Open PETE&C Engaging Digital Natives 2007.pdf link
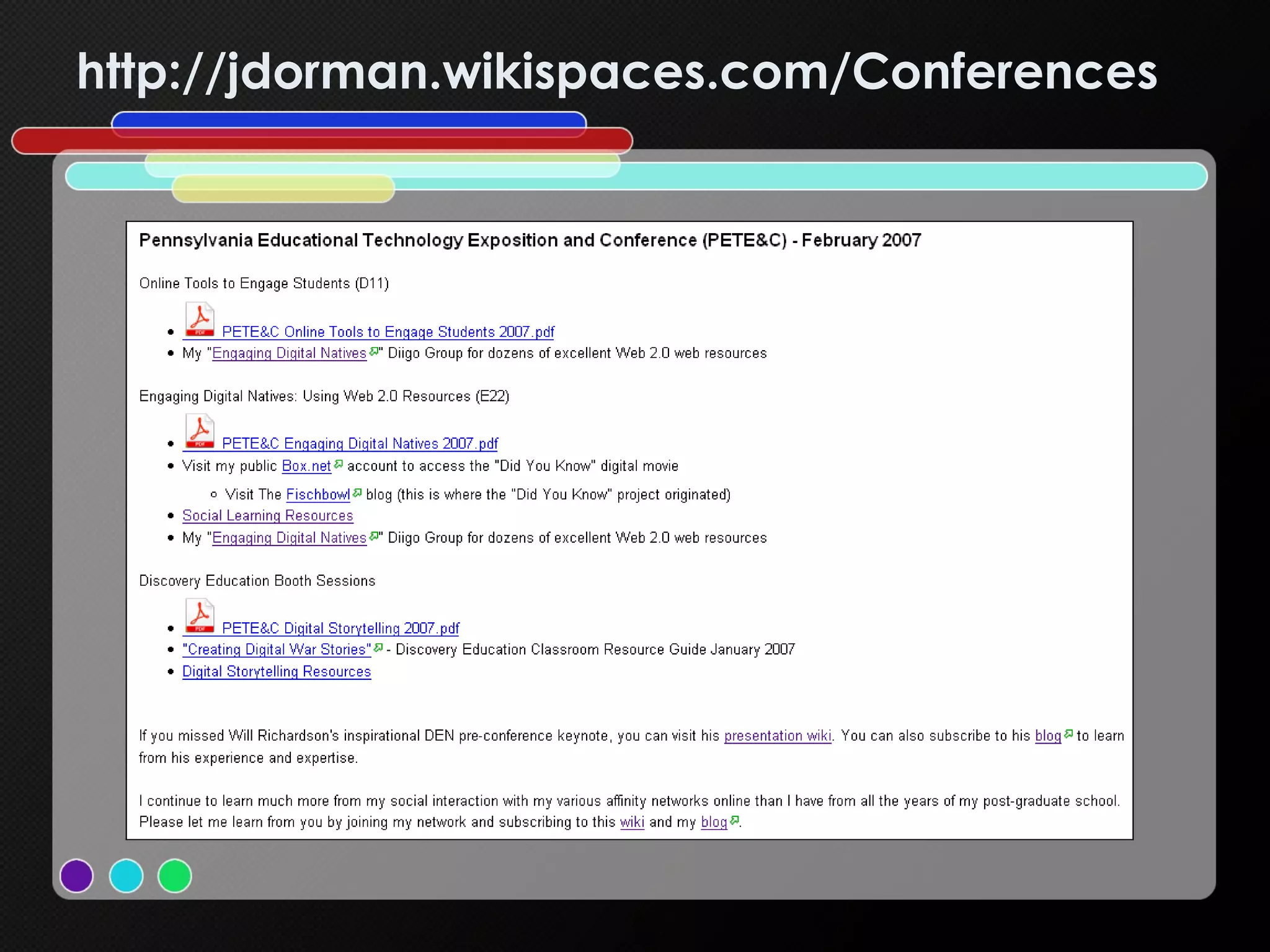This screenshot has height=952, width=1270. [x=360, y=444]
